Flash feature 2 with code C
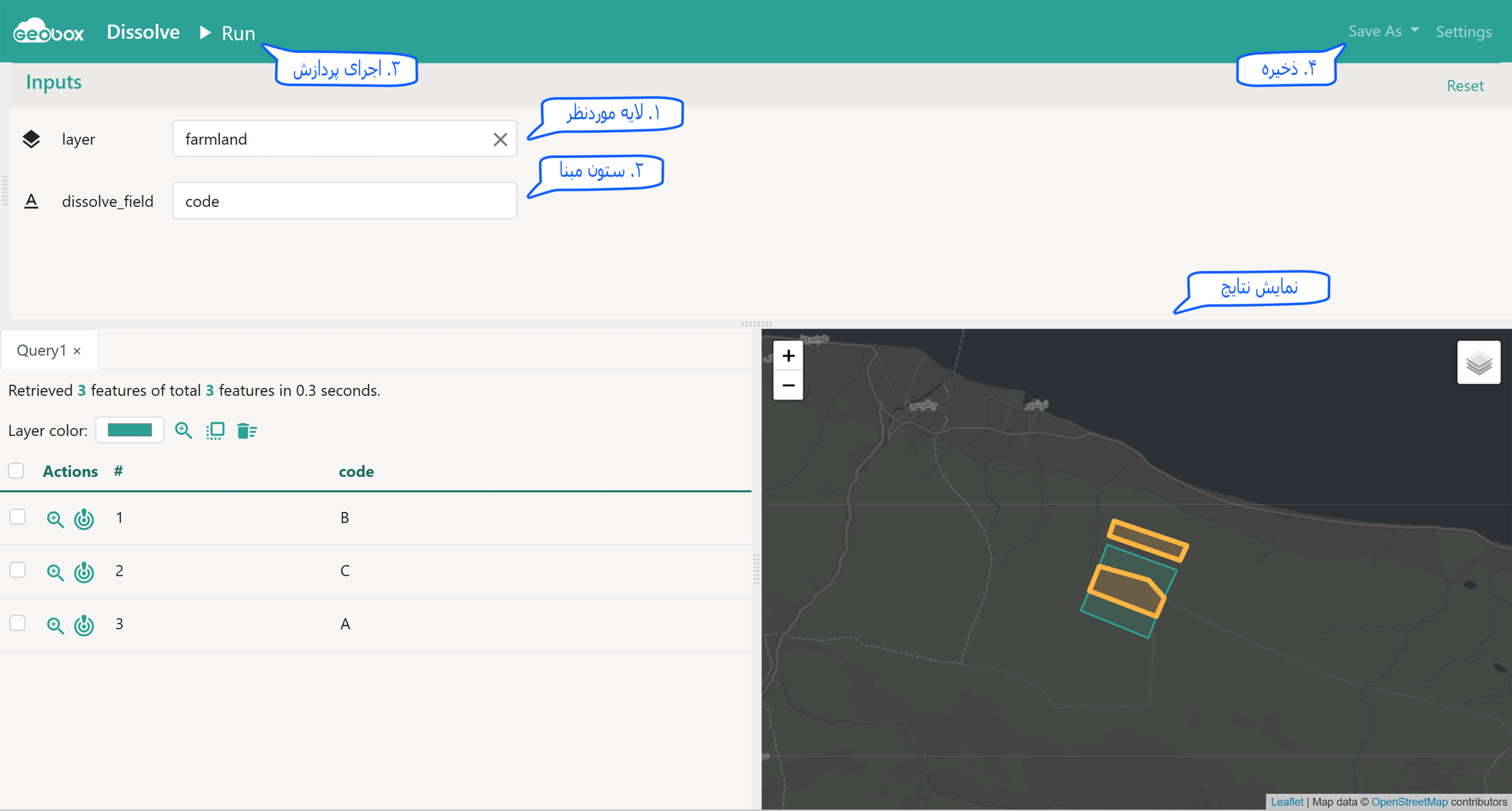Screen dimensions: 1512x811 84,572
